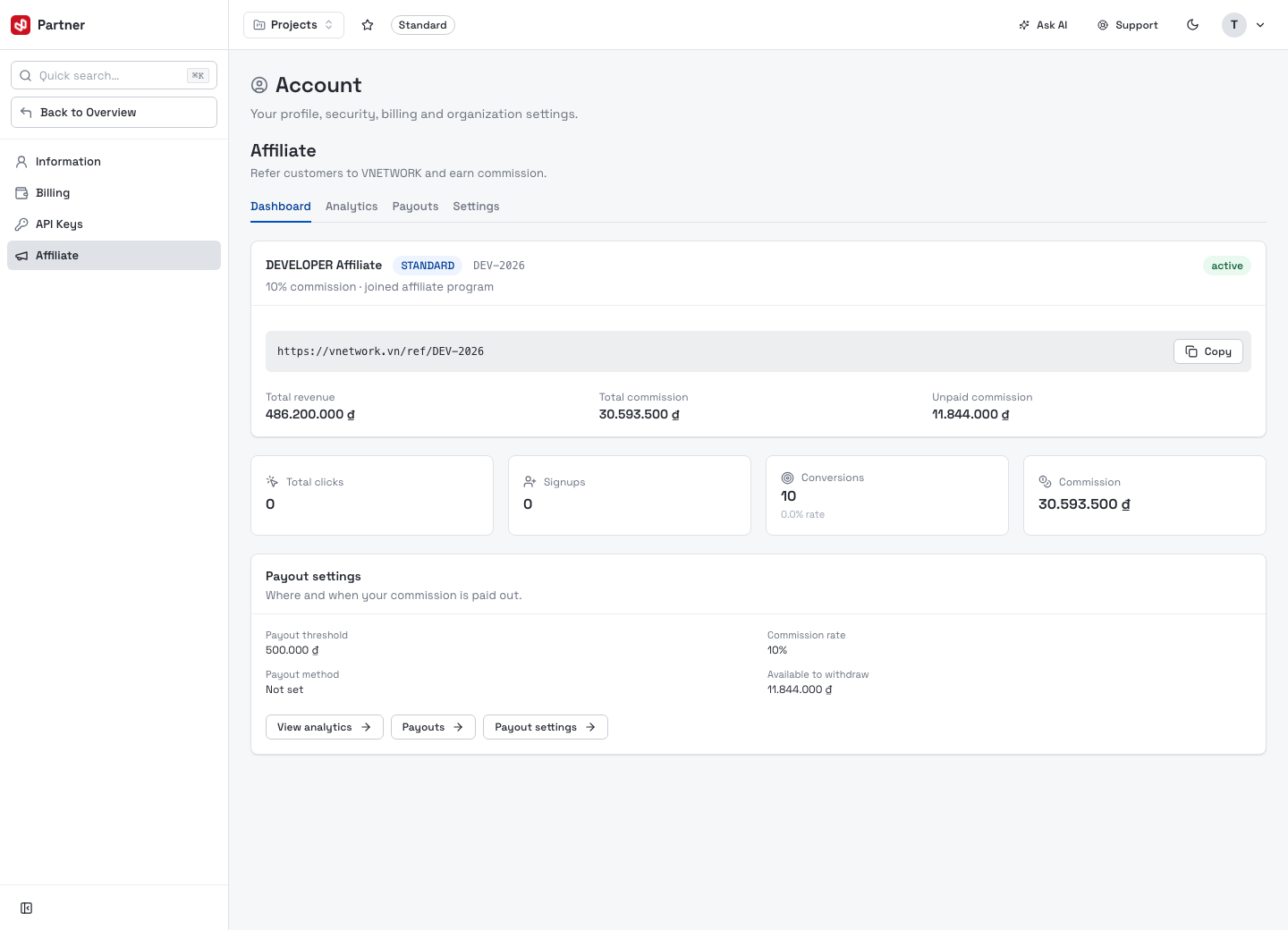
Task: Copy the affiliate referral link
Action: tap(1207, 351)
